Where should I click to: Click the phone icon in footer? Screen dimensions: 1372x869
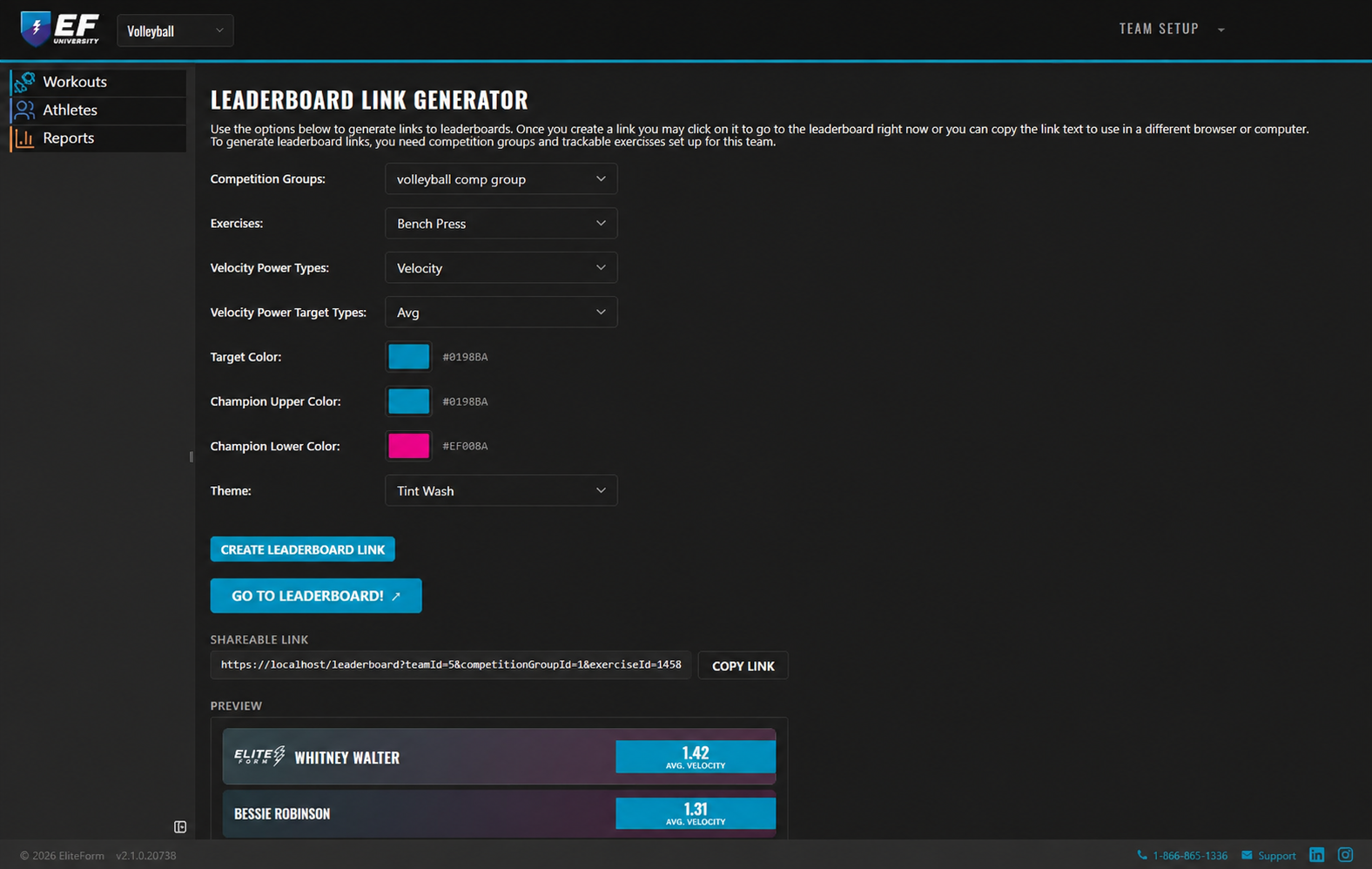pyautogui.click(x=1142, y=855)
